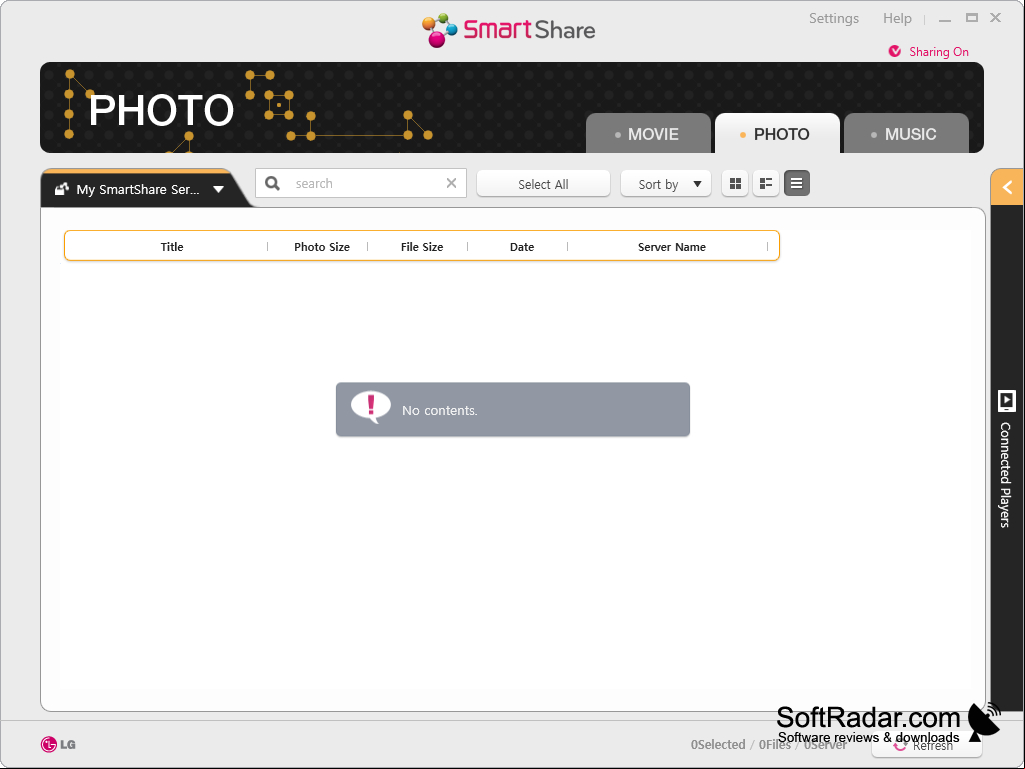Screen dimensions: 1025x769
Task: Switch to the MOVIE tab
Action: [648, 133]
